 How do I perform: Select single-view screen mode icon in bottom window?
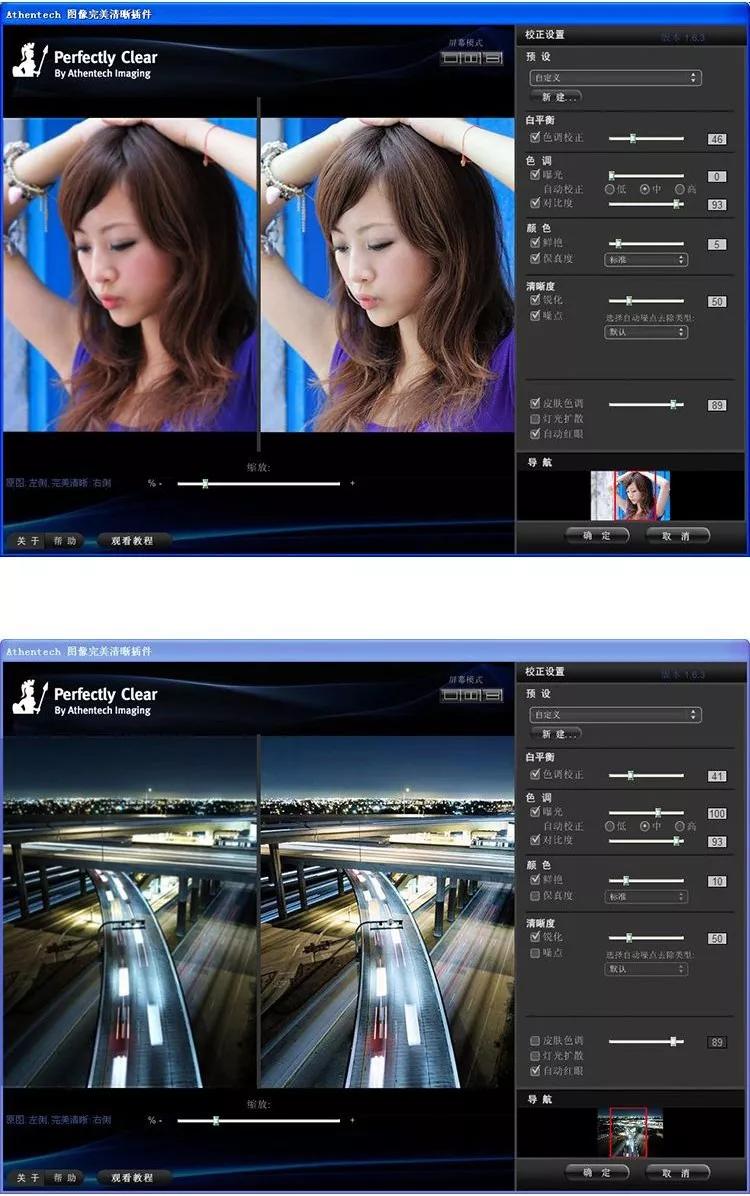(452, 695)
